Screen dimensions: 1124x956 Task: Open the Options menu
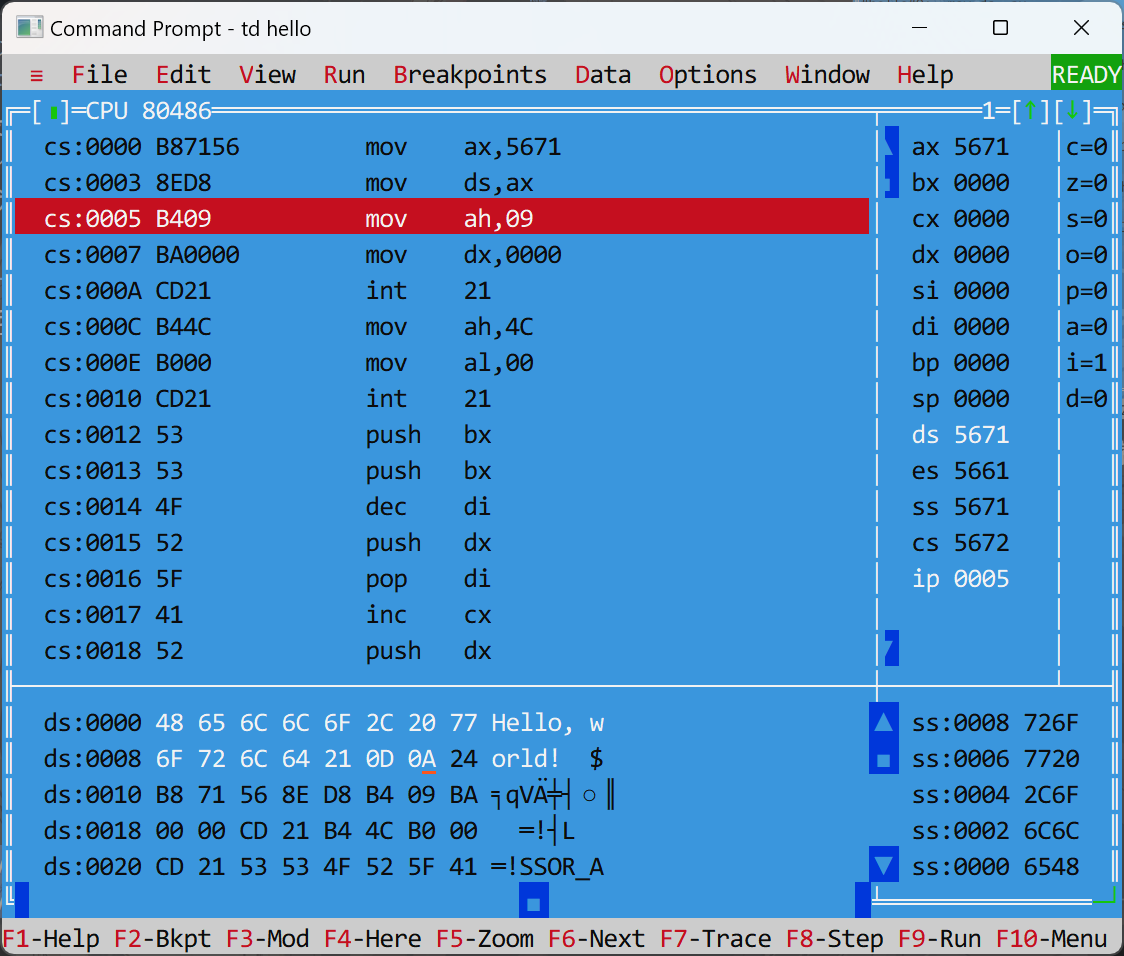pyautogui.click(x=707, y=75)
